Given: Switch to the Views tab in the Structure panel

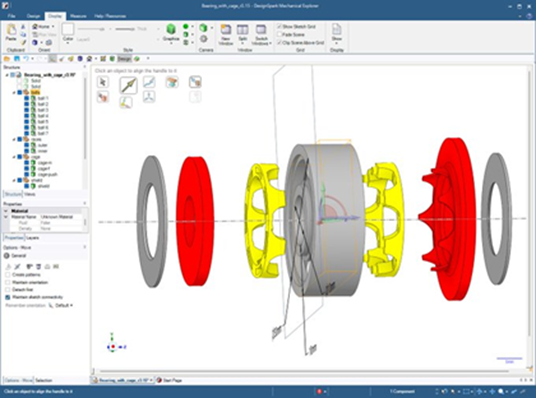Looking at the screenshot, I should (x=30, y=194).
